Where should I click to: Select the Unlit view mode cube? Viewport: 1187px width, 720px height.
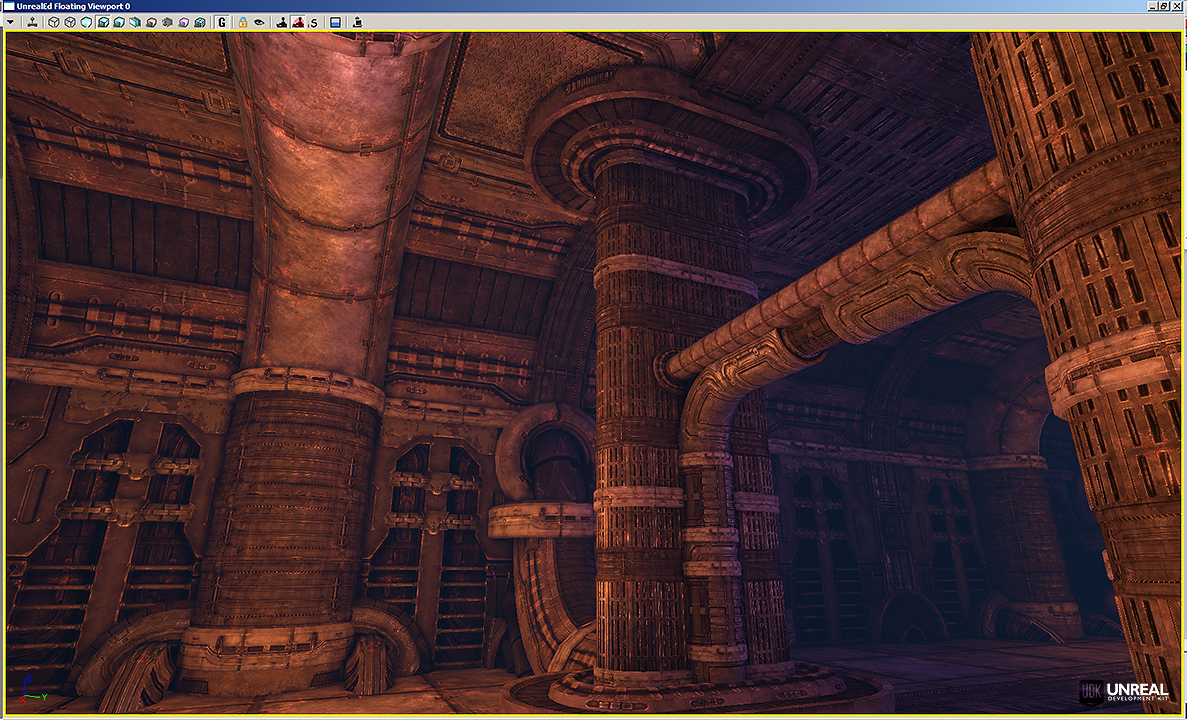86,22
